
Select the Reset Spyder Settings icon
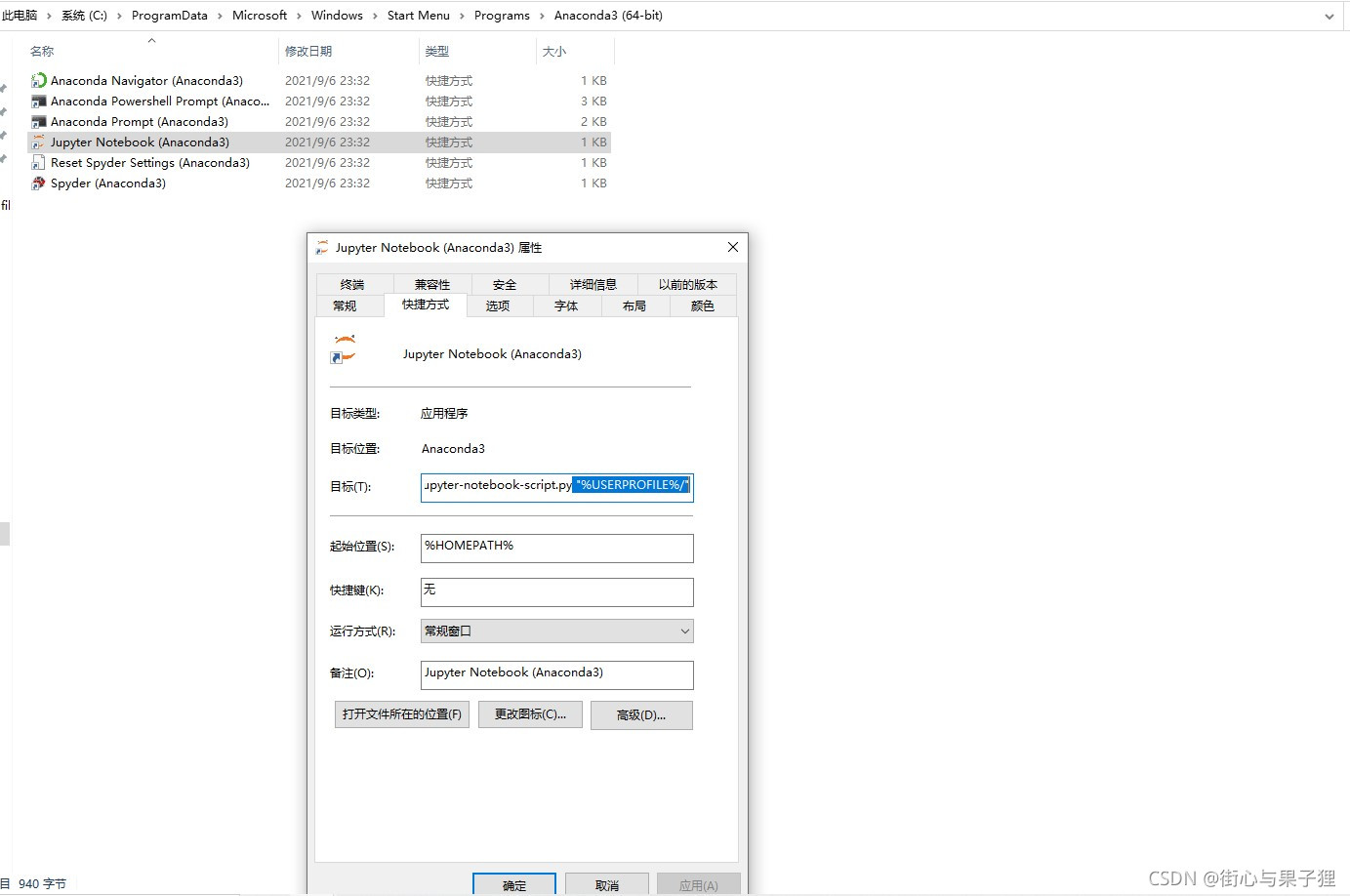(x=38, y=163)
